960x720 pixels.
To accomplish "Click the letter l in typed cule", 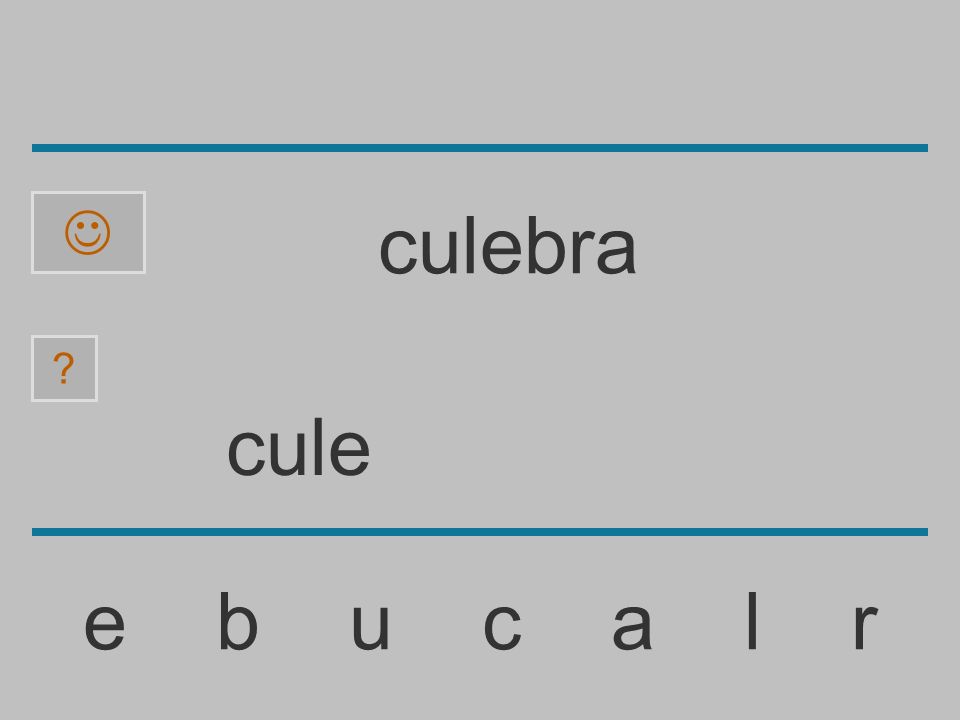I will [x=317, y=447].
